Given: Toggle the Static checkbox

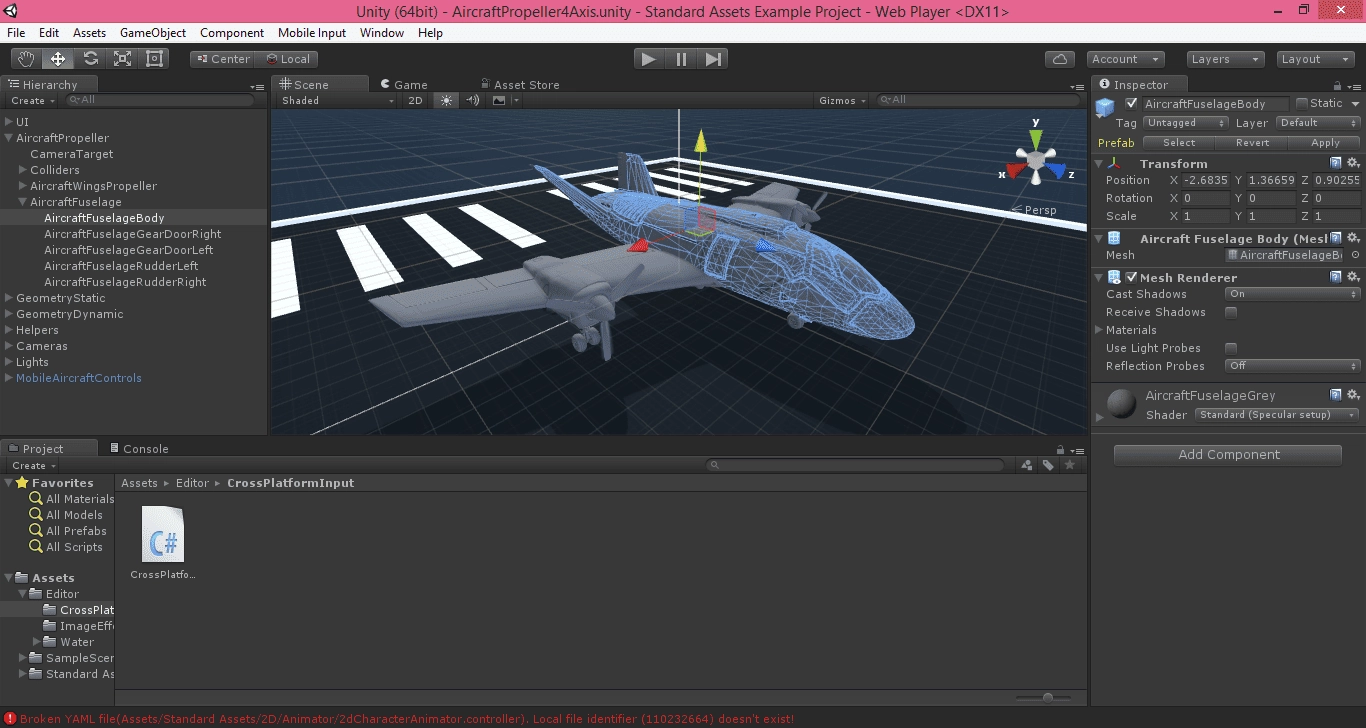Looking at the screenshot, I should click(1301, 103).
